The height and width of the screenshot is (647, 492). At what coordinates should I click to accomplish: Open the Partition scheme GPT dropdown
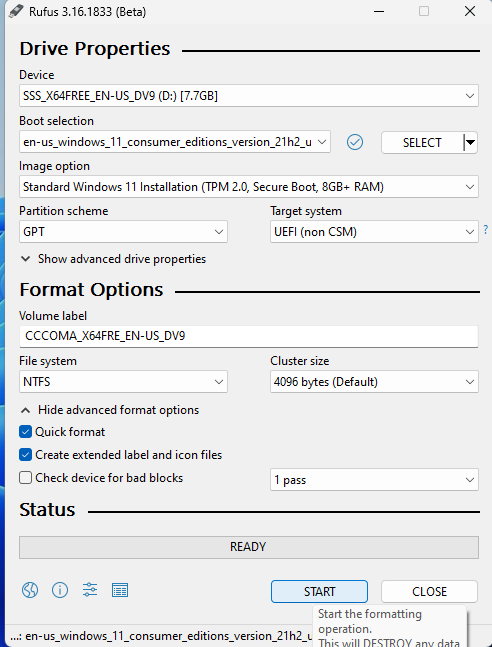point(123,231)
